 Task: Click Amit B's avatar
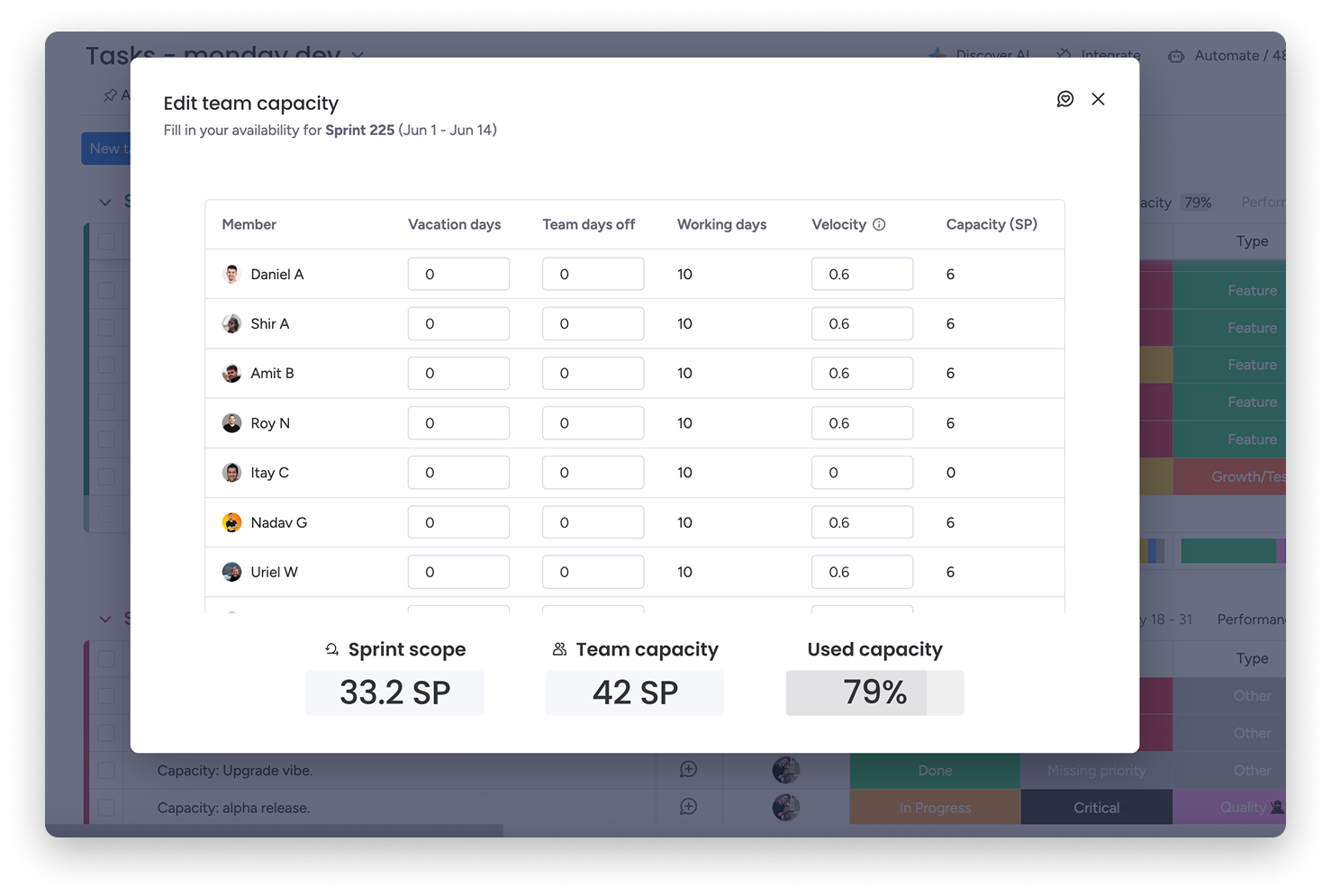click(x=231, y=373)
